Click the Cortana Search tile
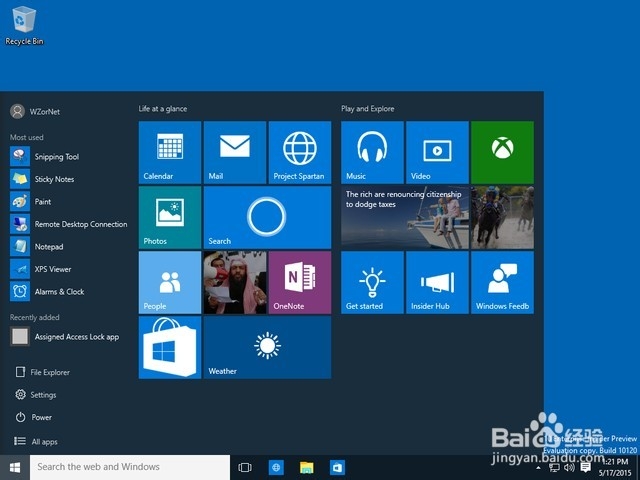 click(x=267, y=218)
